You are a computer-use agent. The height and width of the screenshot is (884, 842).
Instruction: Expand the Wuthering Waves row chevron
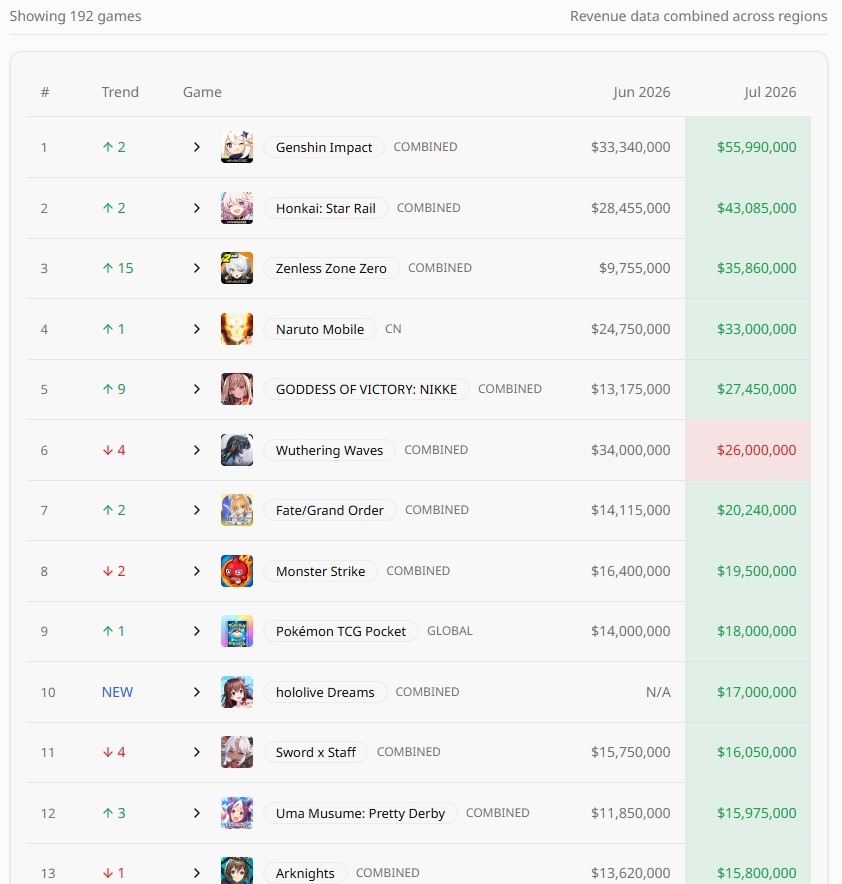[197, 450]
